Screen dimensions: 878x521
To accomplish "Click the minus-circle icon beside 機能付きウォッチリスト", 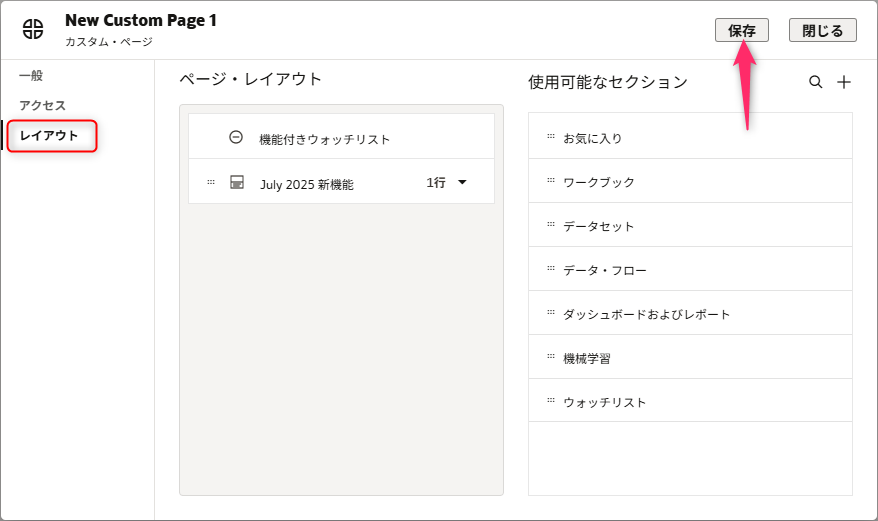I will point(236,138).
